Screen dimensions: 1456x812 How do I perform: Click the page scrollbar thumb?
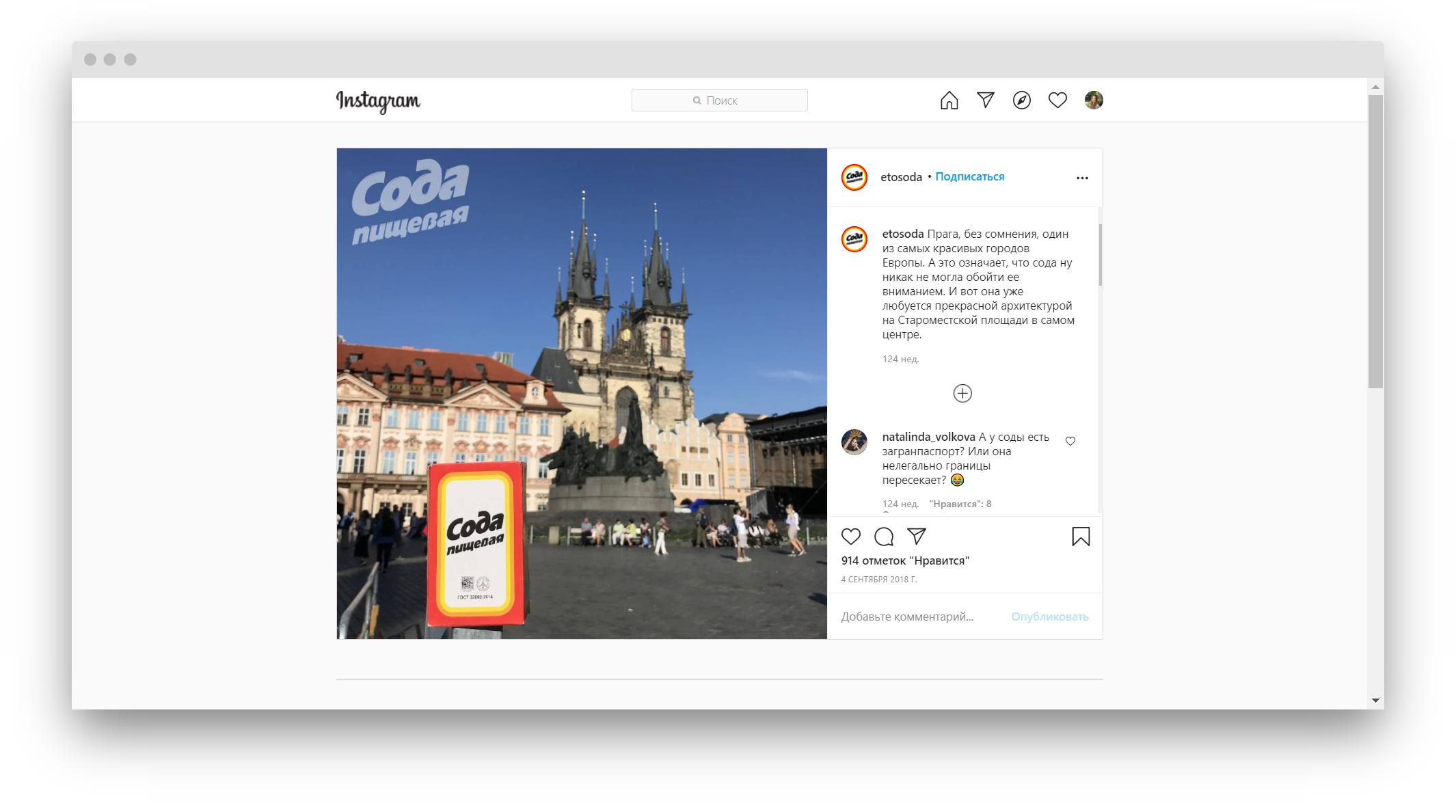pyautogui.click(x=1375, y=241)
